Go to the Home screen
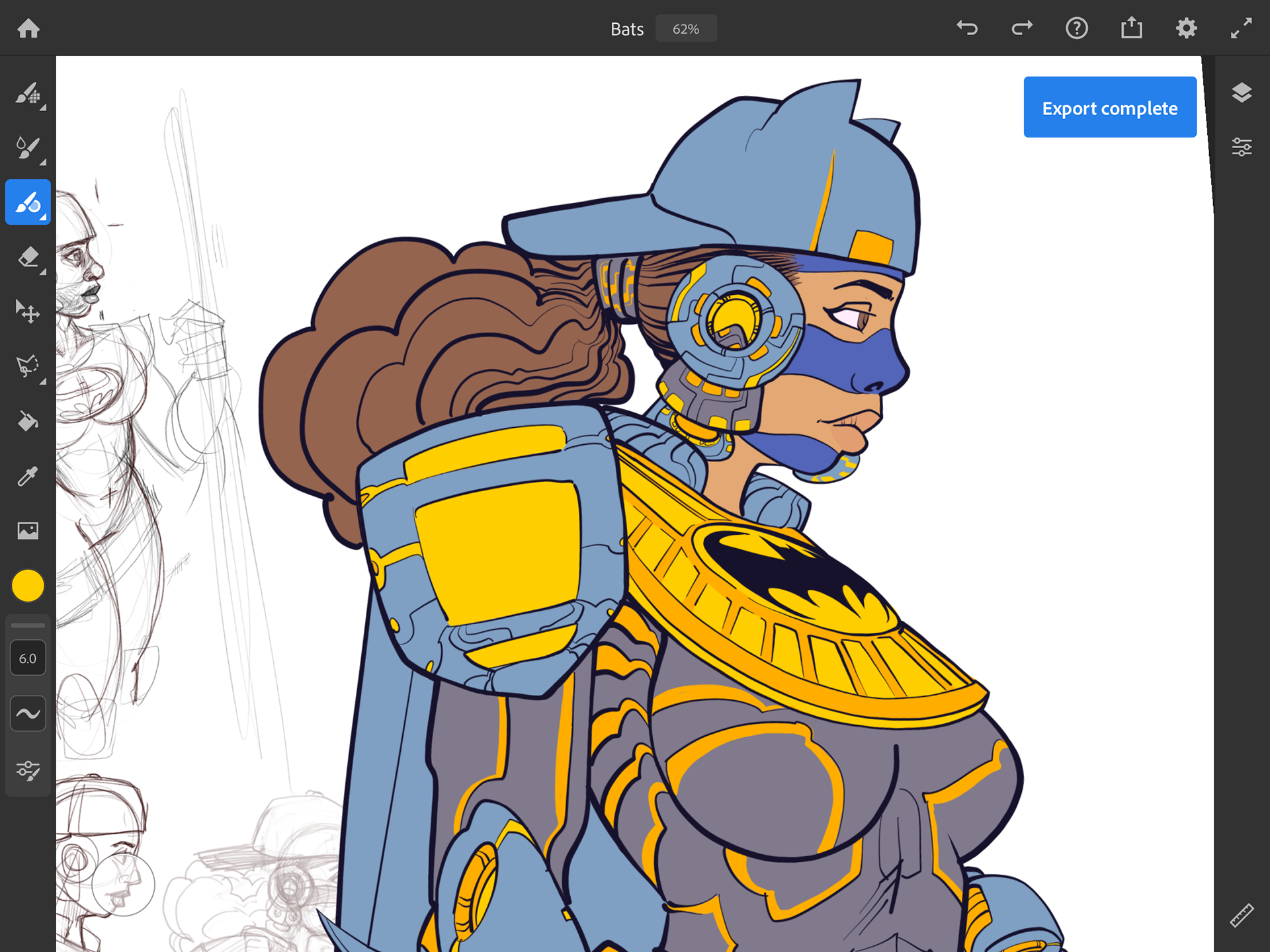The image size is (1270, 952). pos(28,28)
